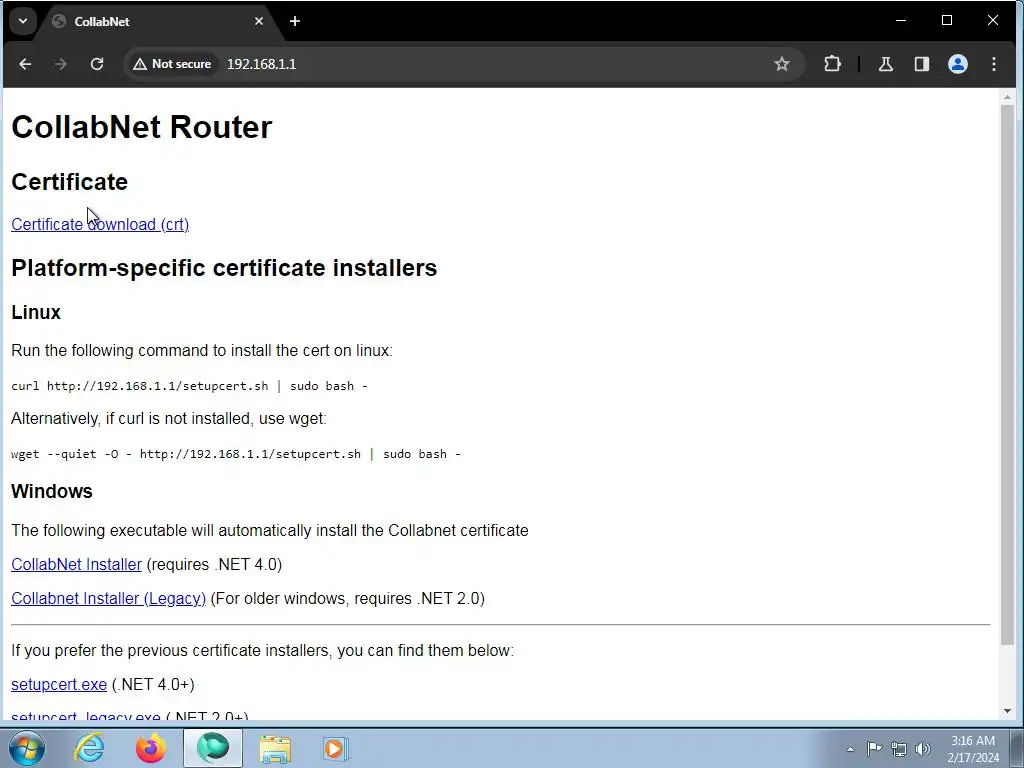Viewport: 1024px width, 768px height.
Task: Open the Windows Start menu
Action: point(27,748)
